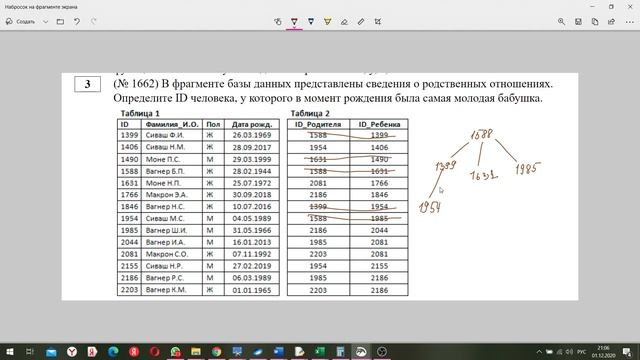Click the Таблица 1 heading
Screen dimensions: 640x360
click(140, 113)
